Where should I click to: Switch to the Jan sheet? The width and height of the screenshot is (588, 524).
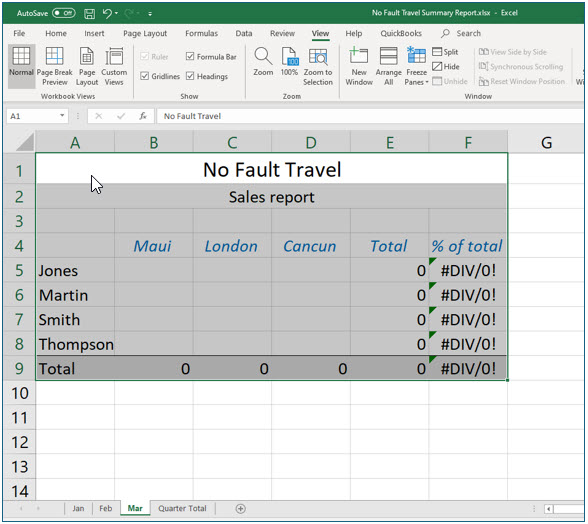(x=78, y=508)
